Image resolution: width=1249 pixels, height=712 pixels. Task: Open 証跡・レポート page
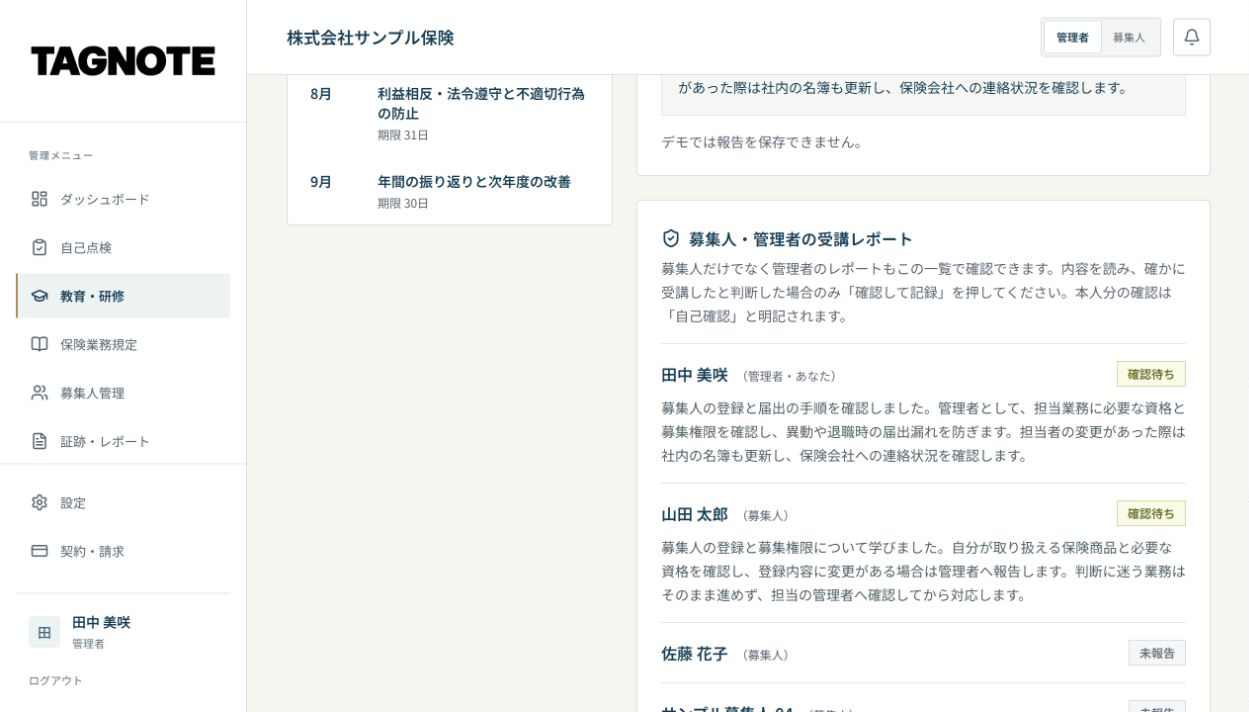point(123,441)
